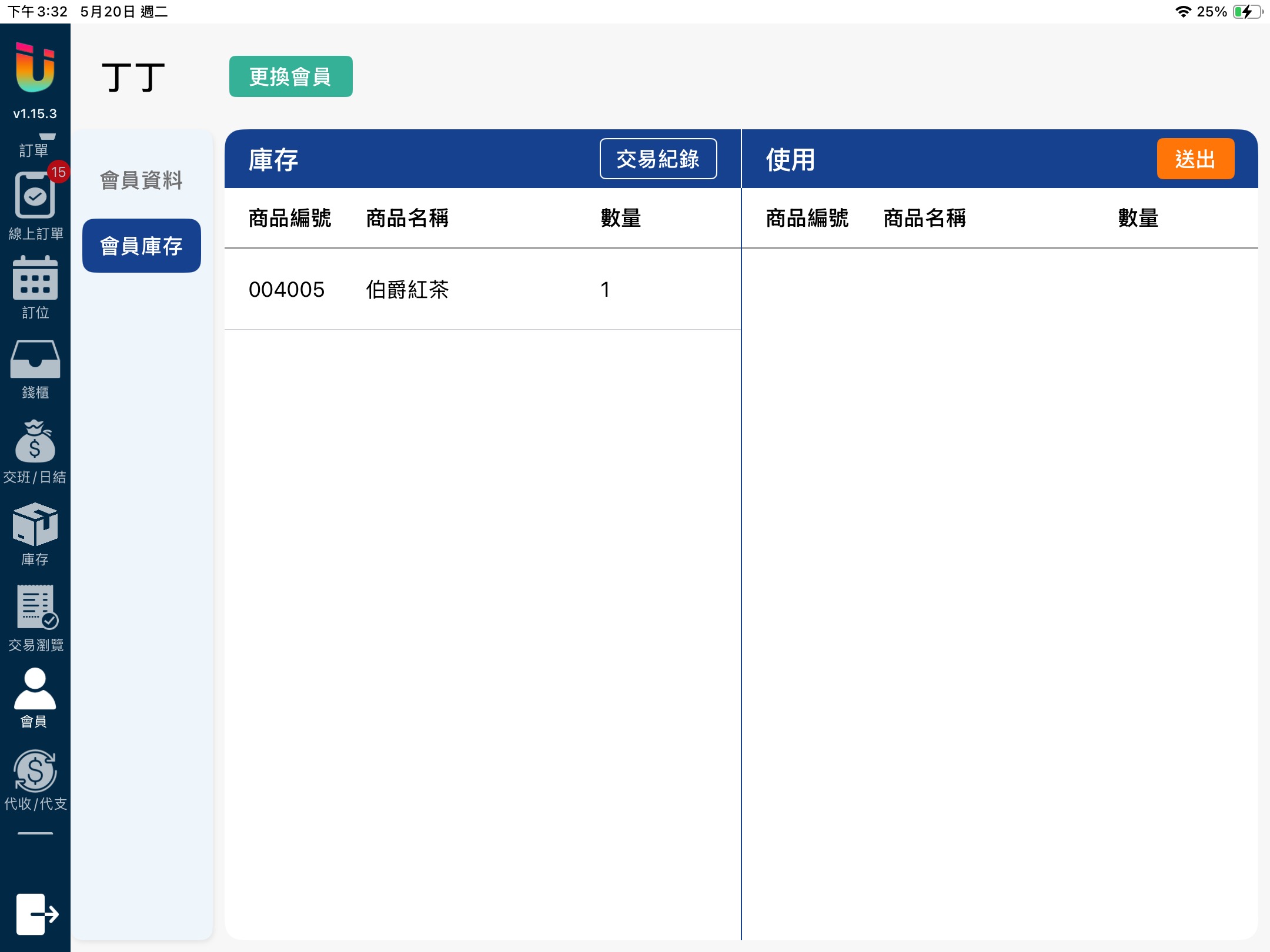Image resolution: width=1270 pixels, height=952 pixels.
Task: Select the 會員 member person icon
Action: tap(35, 690)
